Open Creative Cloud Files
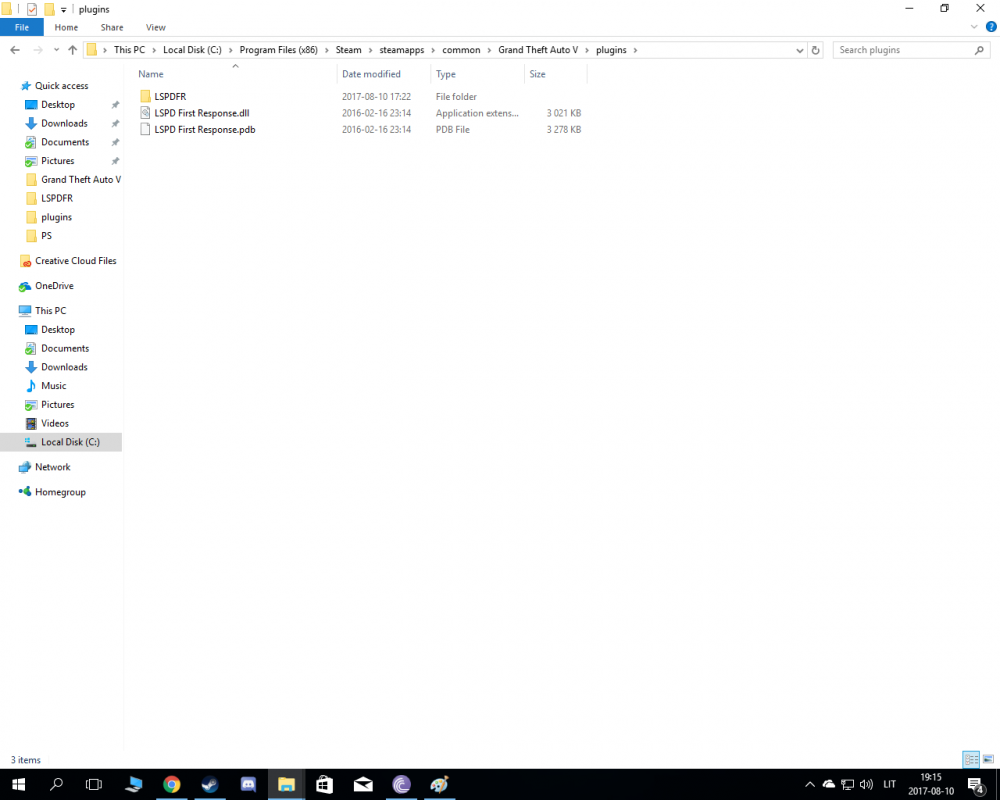This screenshot has width=1000, height=800. pyautogui.click(x=75, y=261)
